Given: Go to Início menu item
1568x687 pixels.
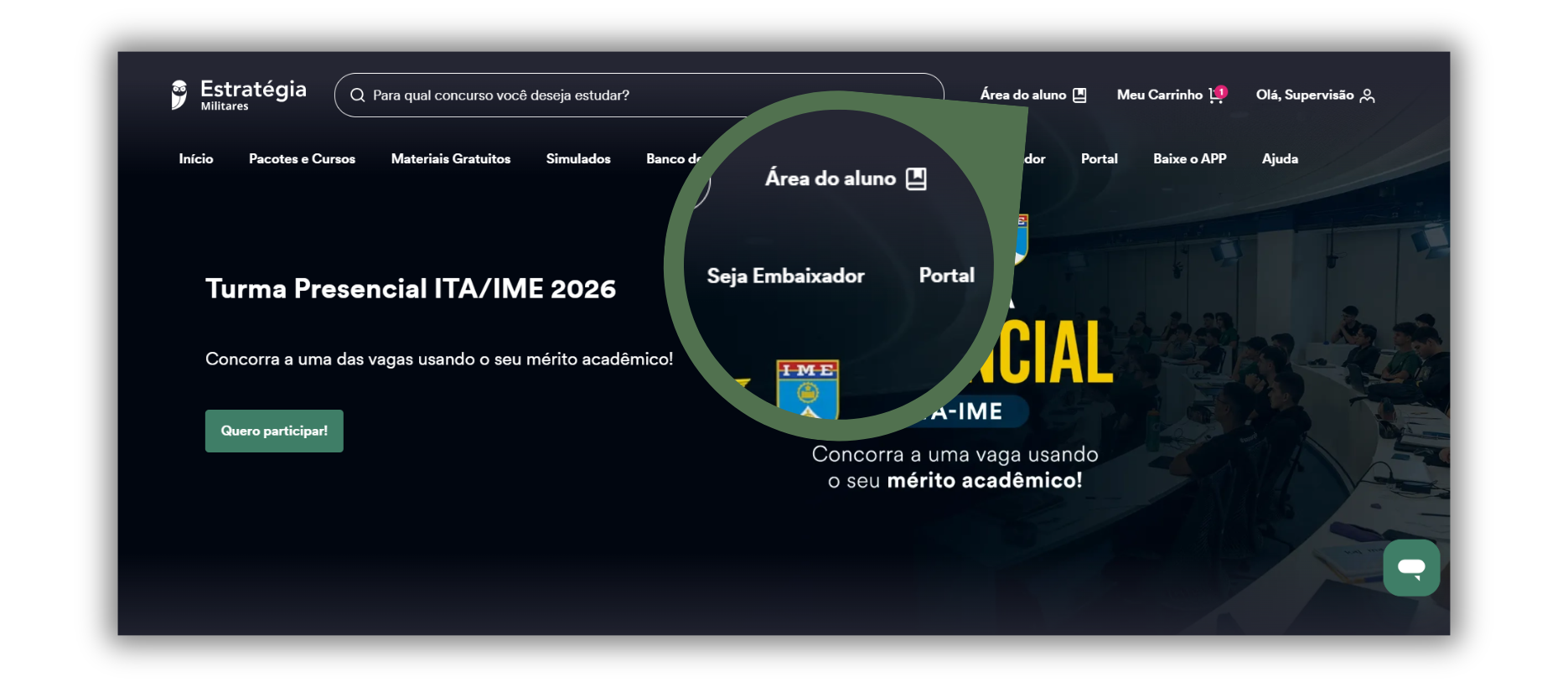Looking at the screenshot, I should (196, 159).
